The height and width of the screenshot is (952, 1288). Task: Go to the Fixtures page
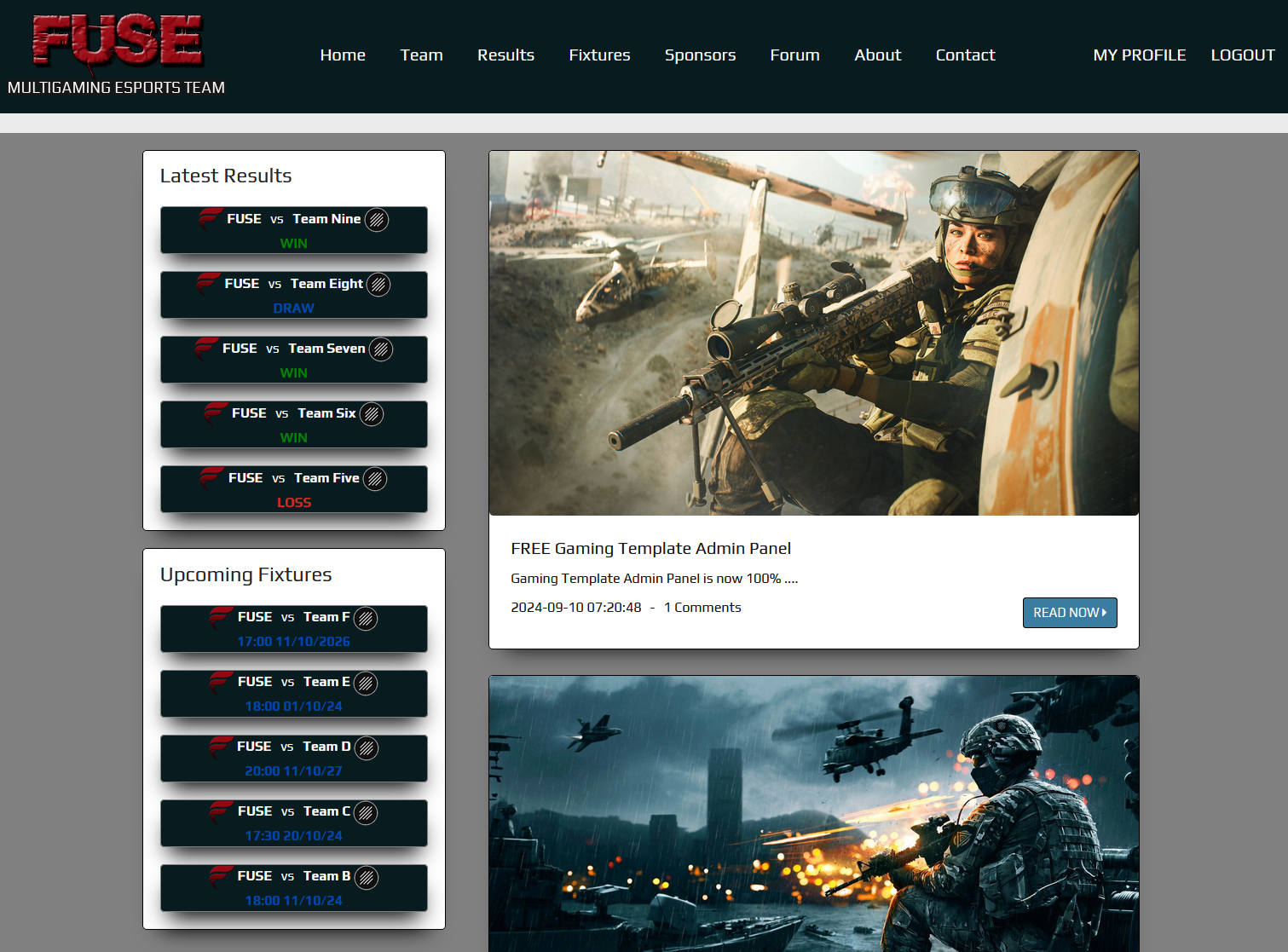coord(599,55)
